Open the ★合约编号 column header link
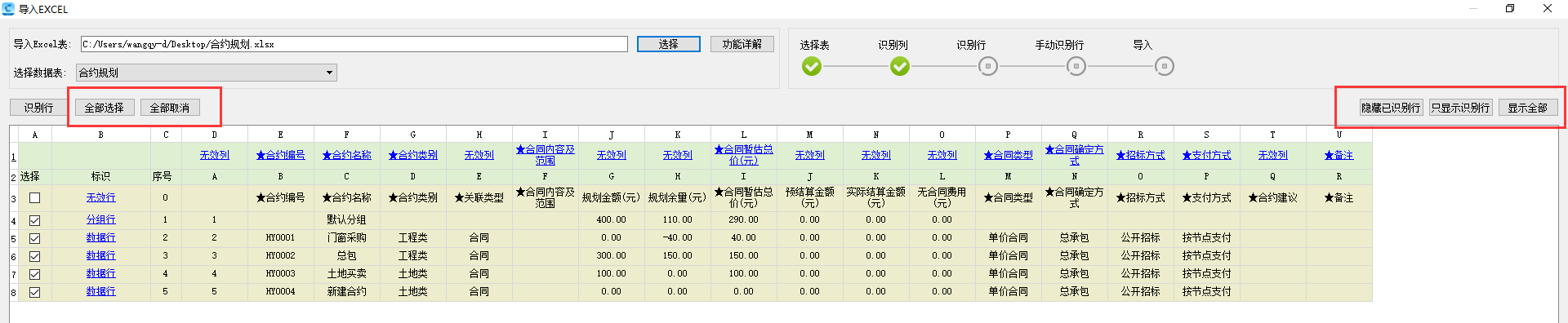1568x323 pixels. click(280, 155)
